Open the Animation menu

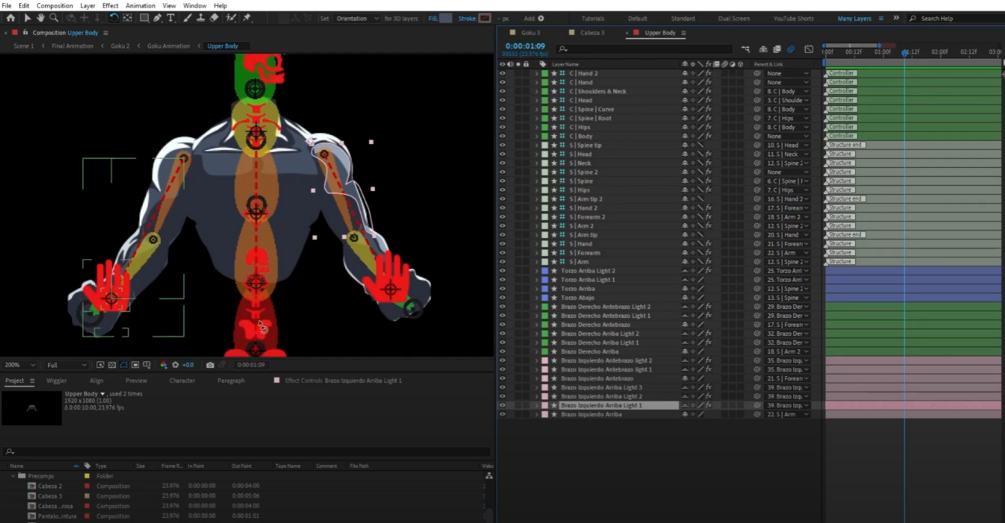(140, 6)
